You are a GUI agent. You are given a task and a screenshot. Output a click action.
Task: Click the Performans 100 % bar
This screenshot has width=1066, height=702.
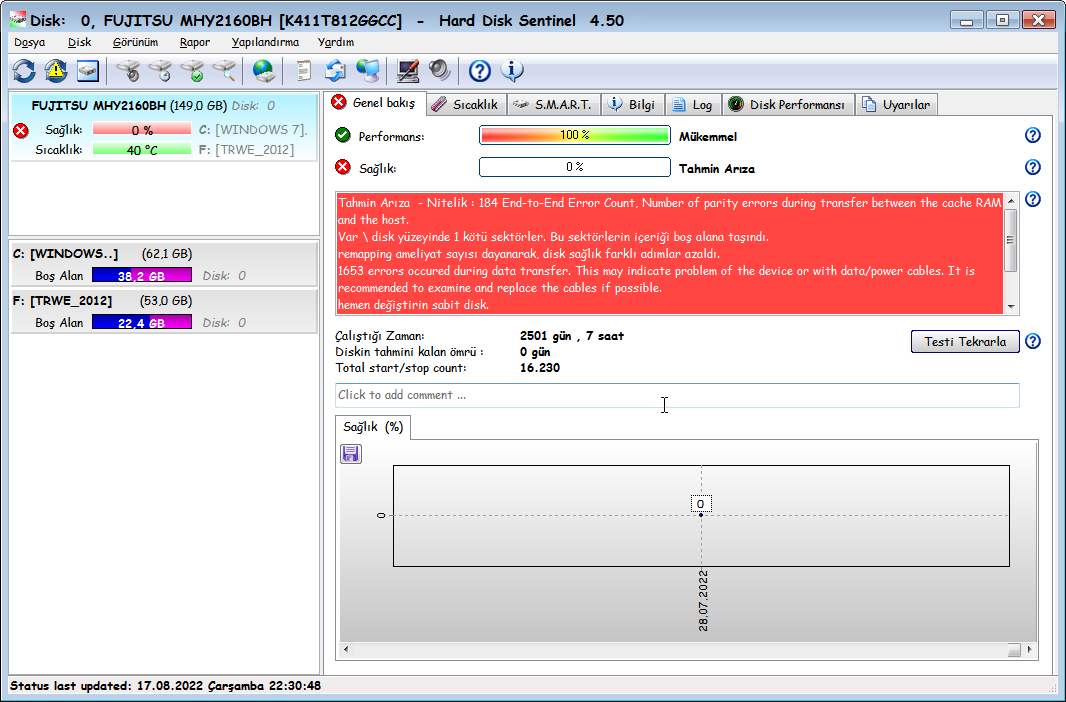coord(574,135)
